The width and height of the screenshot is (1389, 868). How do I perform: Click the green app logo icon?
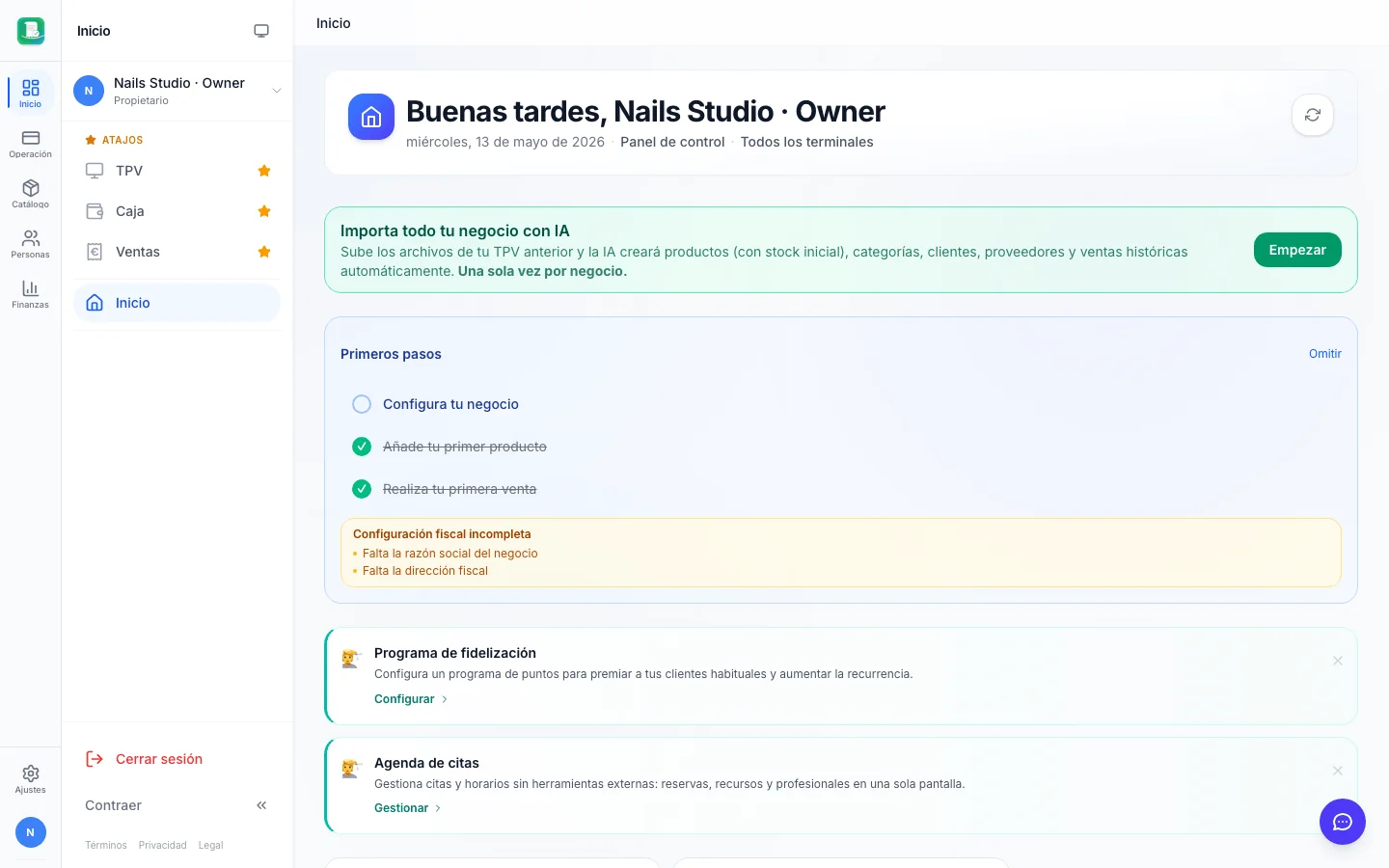pos(31,31)
